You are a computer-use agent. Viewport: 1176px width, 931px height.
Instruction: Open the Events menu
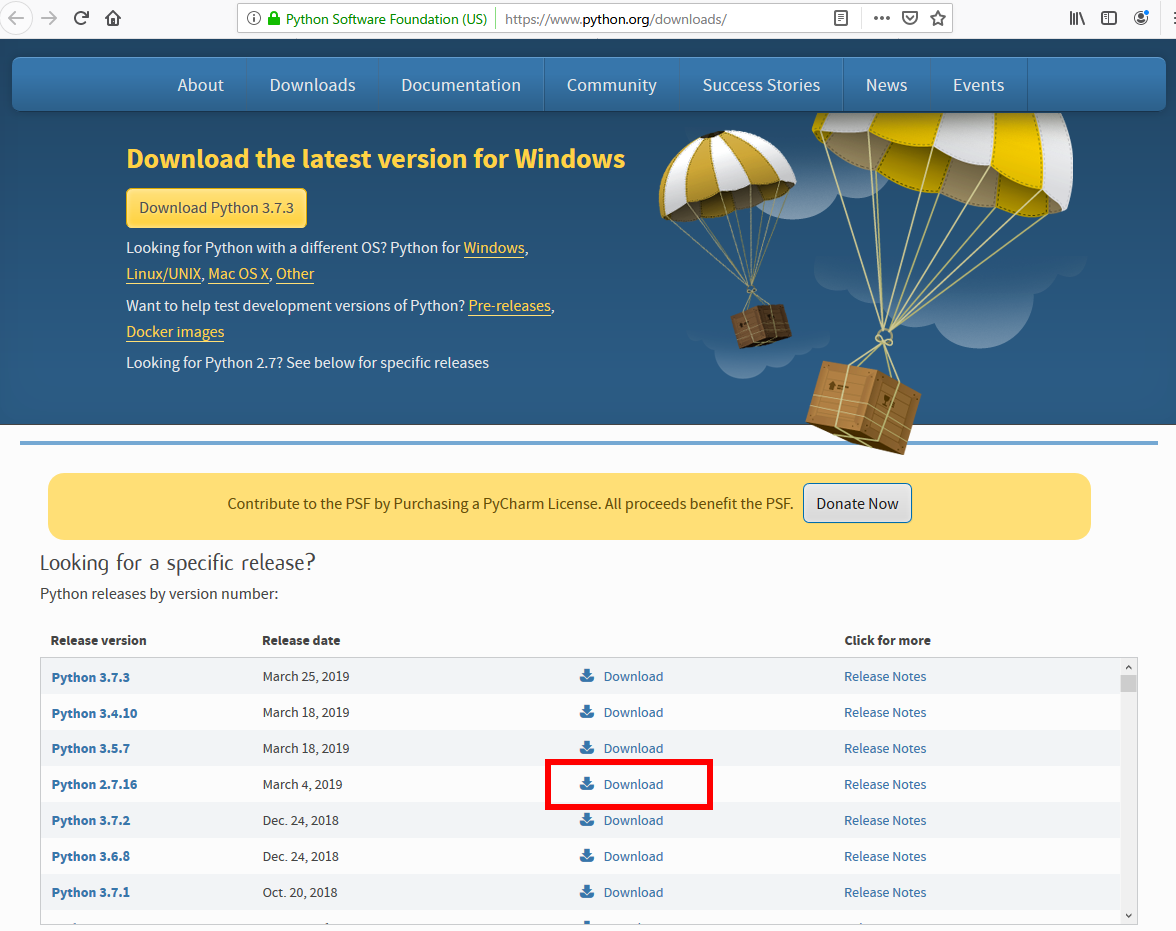pyautogui.click(x=978, y=85)
